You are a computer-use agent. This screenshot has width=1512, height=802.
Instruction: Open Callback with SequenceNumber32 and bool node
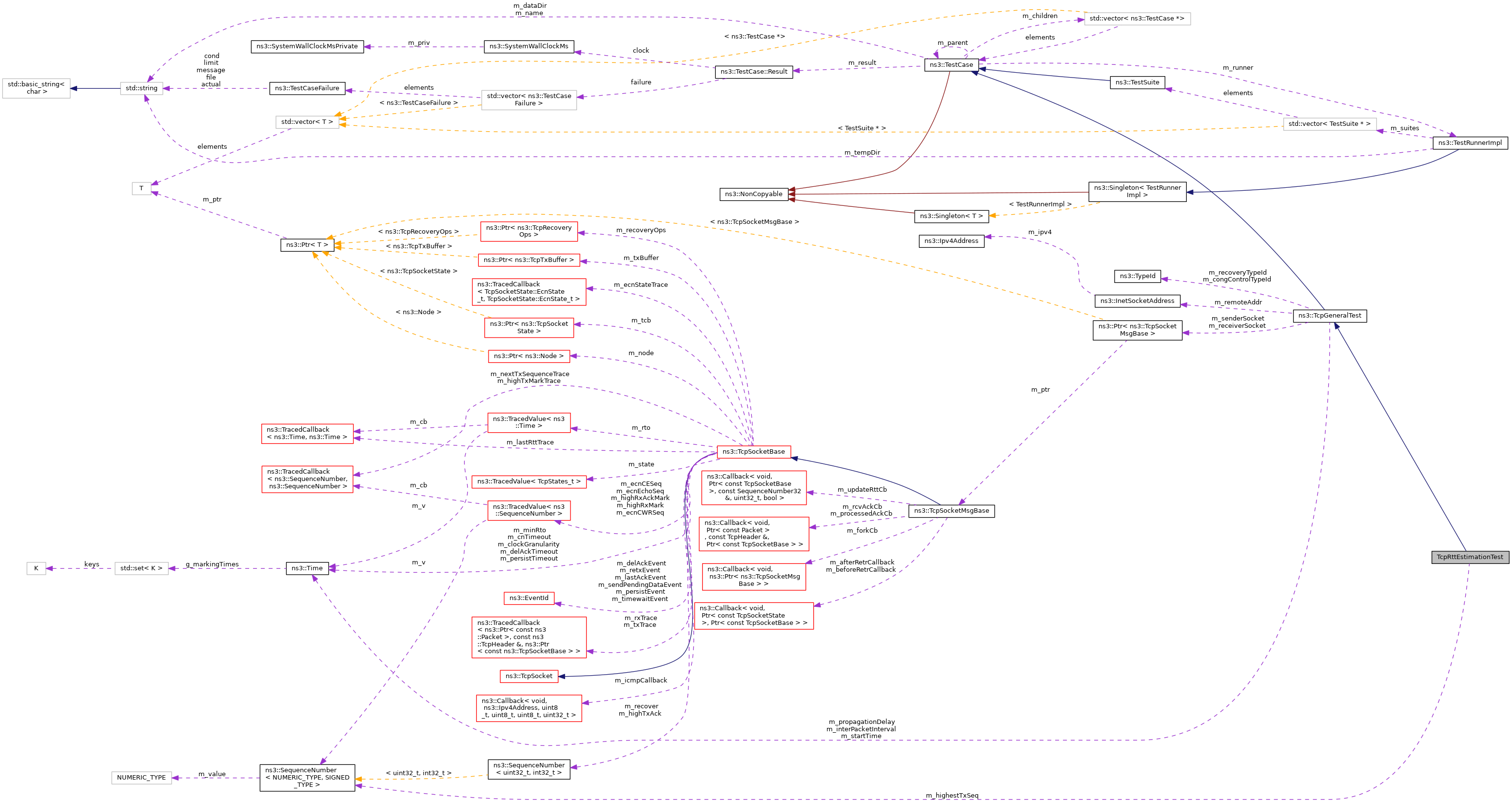[x=754, y=488]
